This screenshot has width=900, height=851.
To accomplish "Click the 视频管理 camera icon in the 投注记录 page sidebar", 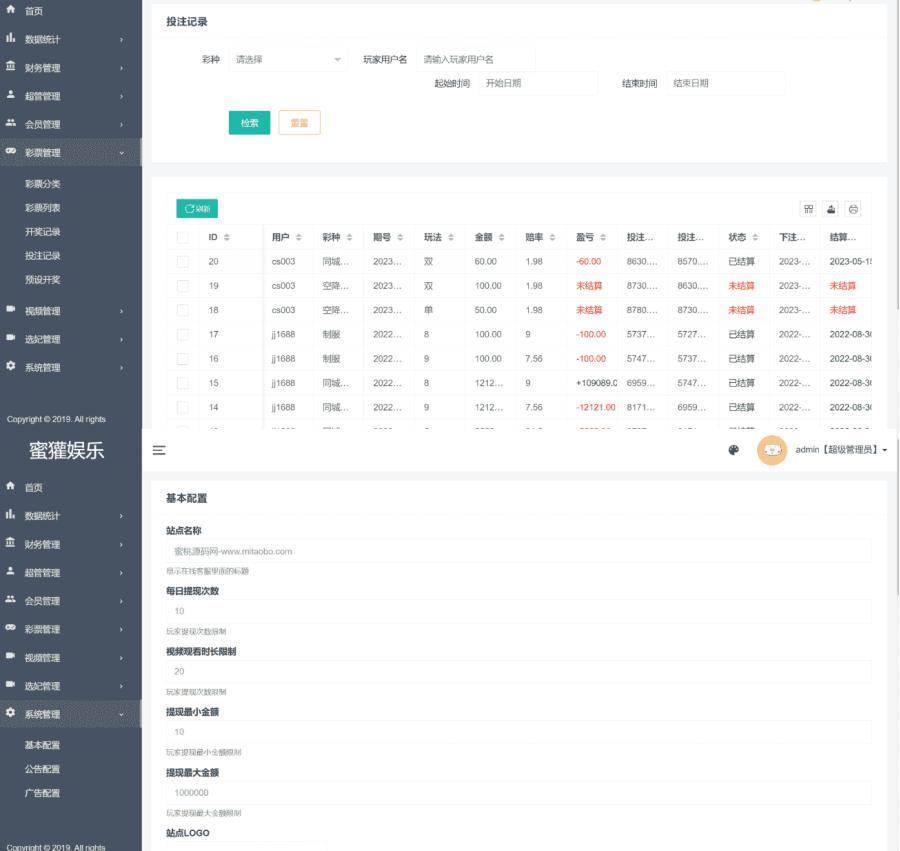I will 10,309.
